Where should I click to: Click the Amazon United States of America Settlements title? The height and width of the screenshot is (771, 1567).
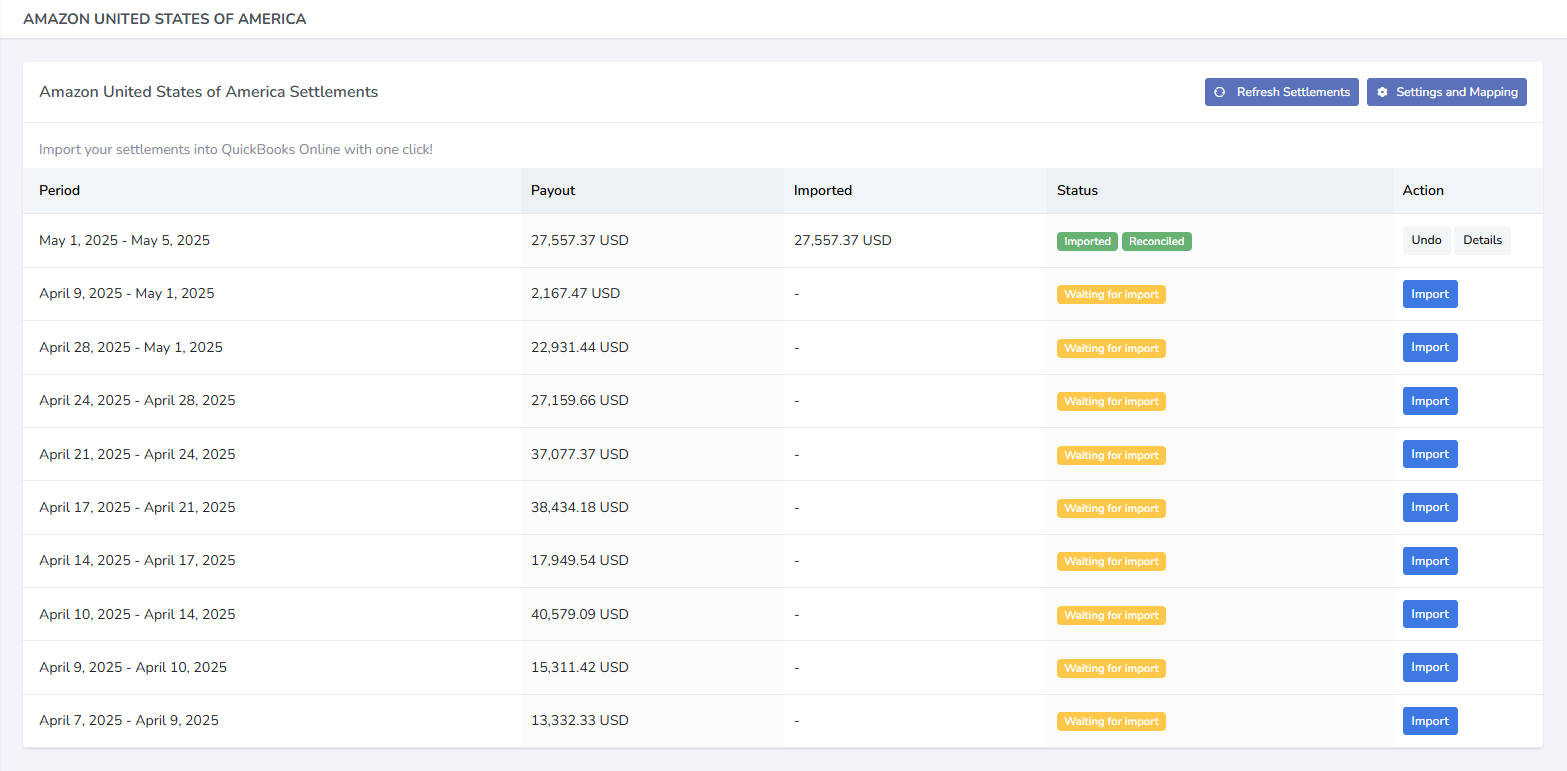click(x=208, y=92)
